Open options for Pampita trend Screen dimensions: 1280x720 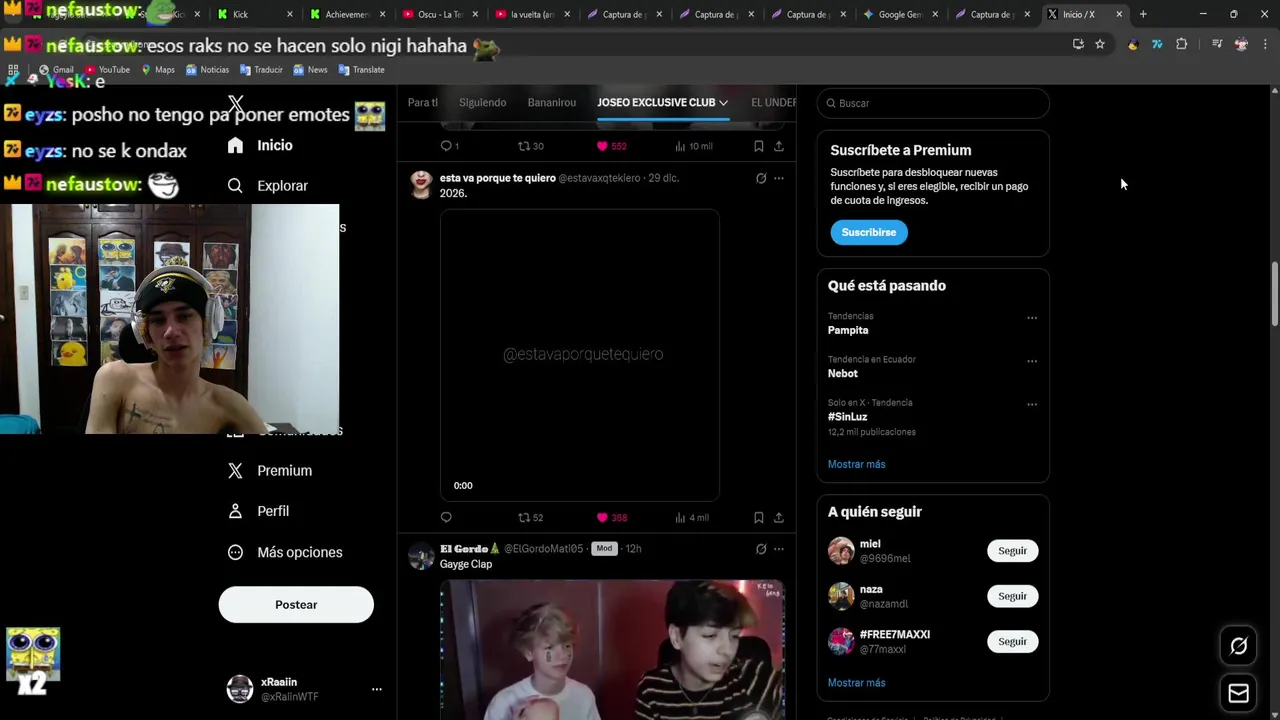(1032, 318)
